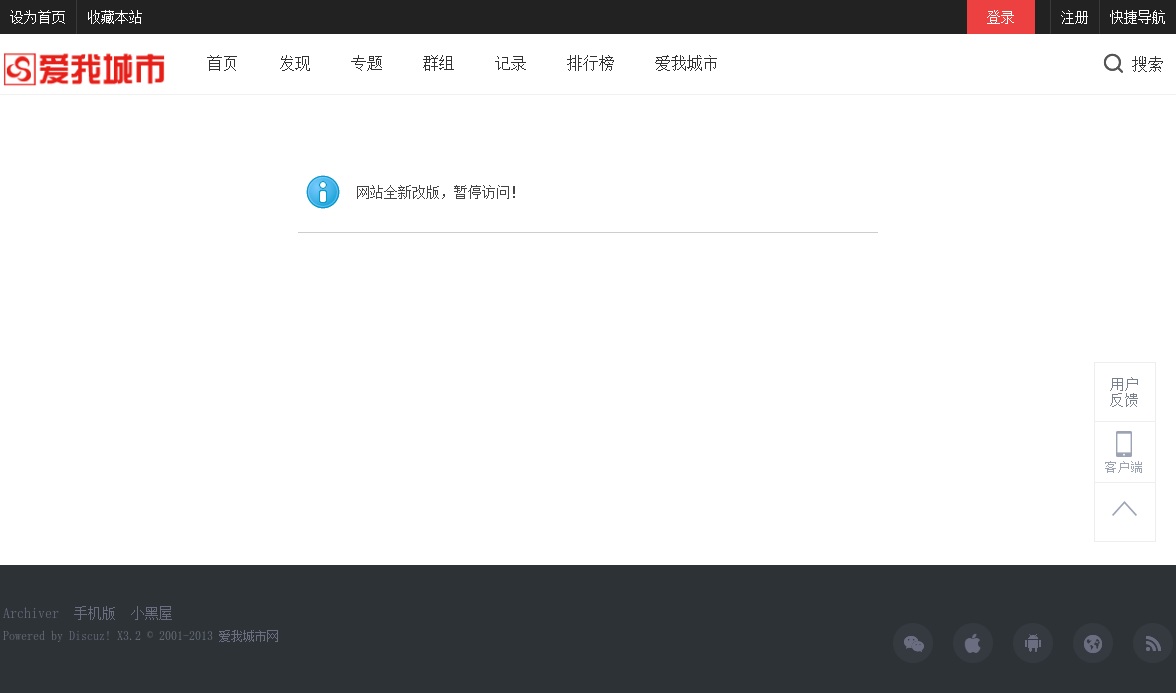This screenshot has width=1176, height=693.
Task: Click 爱我城市网 footer link
Action: pos(248,636)
